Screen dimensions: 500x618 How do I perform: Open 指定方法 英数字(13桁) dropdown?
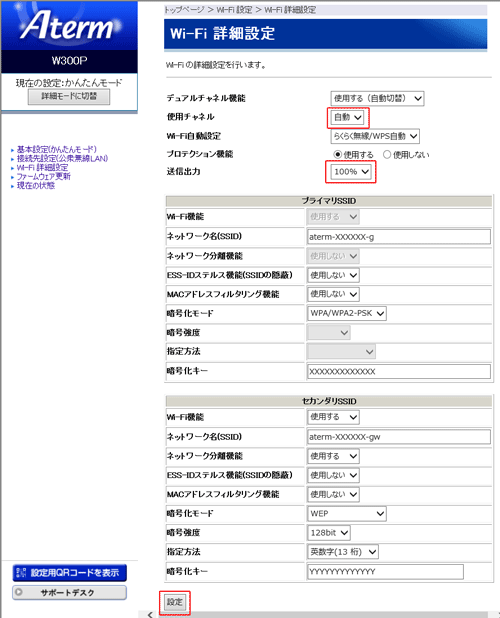pyautogui.click(x=343, y=552)
